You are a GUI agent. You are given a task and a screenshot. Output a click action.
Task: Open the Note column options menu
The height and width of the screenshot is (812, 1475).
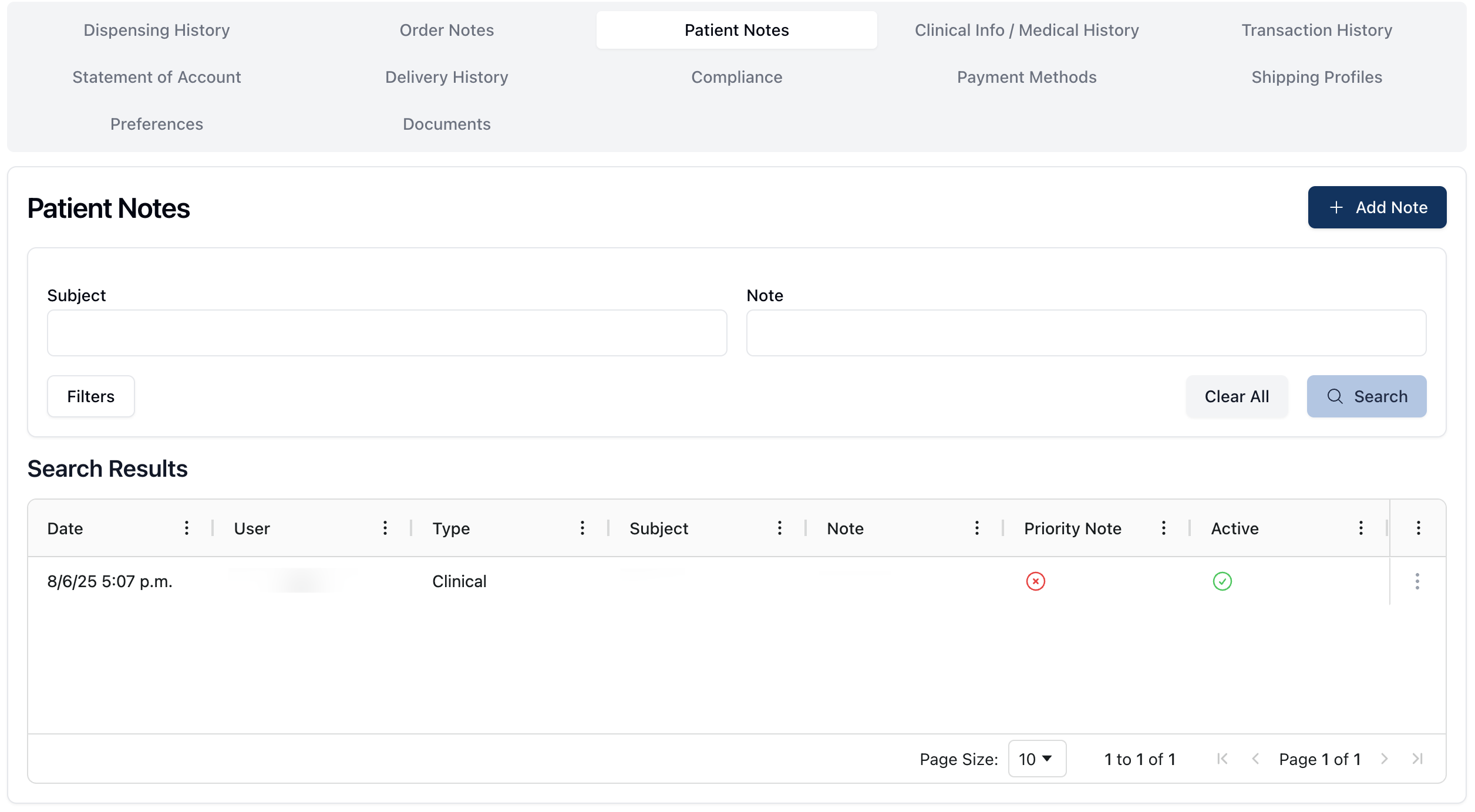click(976, 528)
